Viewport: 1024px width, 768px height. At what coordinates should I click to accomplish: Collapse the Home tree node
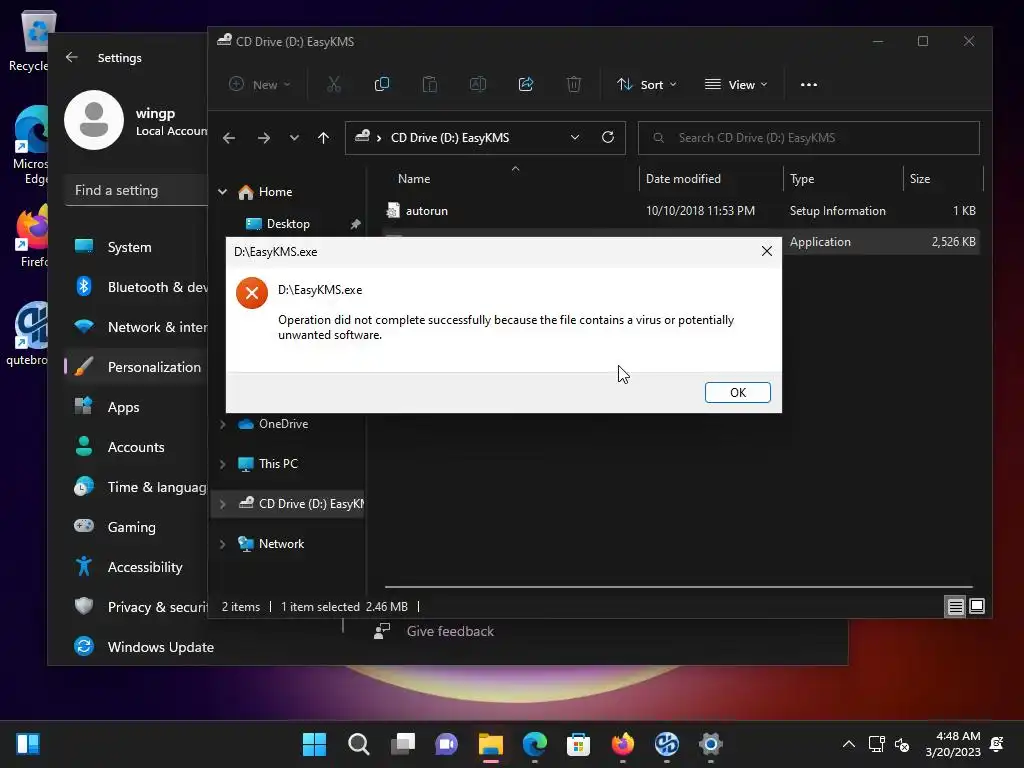(x=223, y=192)
